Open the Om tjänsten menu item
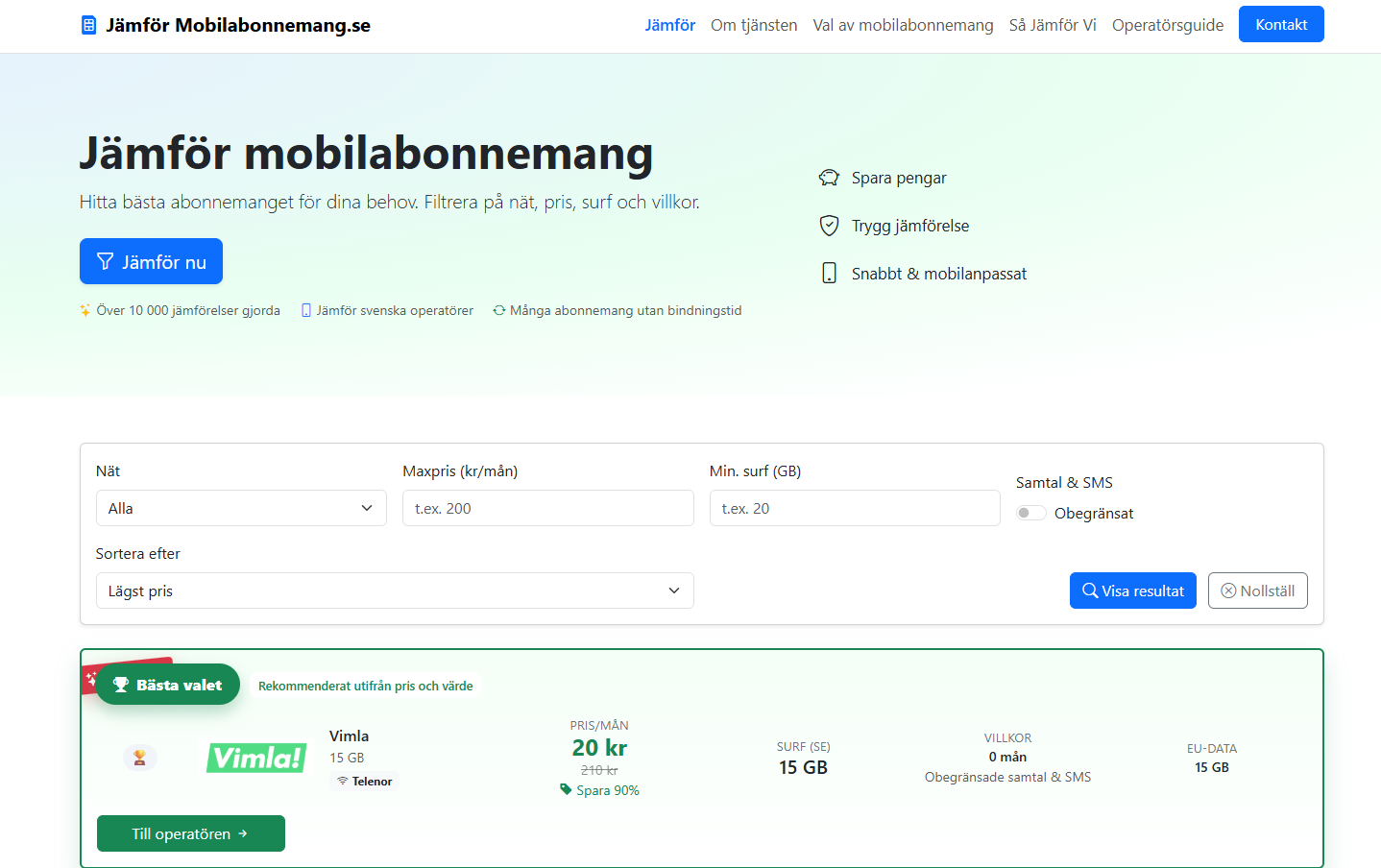 (x=754, y=25)
